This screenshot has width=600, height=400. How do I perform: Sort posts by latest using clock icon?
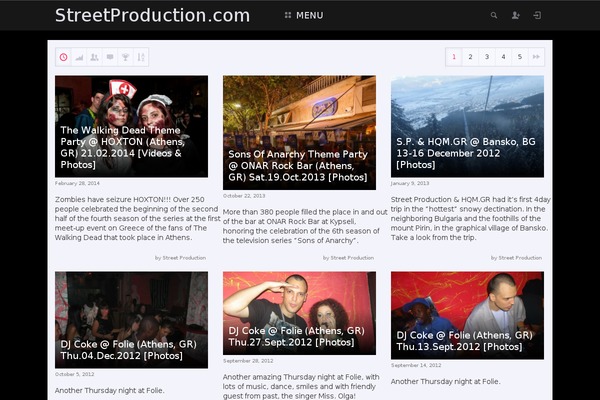coord(64,57)
